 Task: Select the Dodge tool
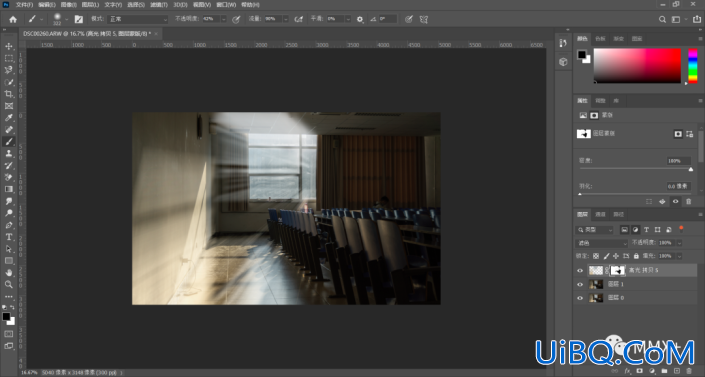9,213
